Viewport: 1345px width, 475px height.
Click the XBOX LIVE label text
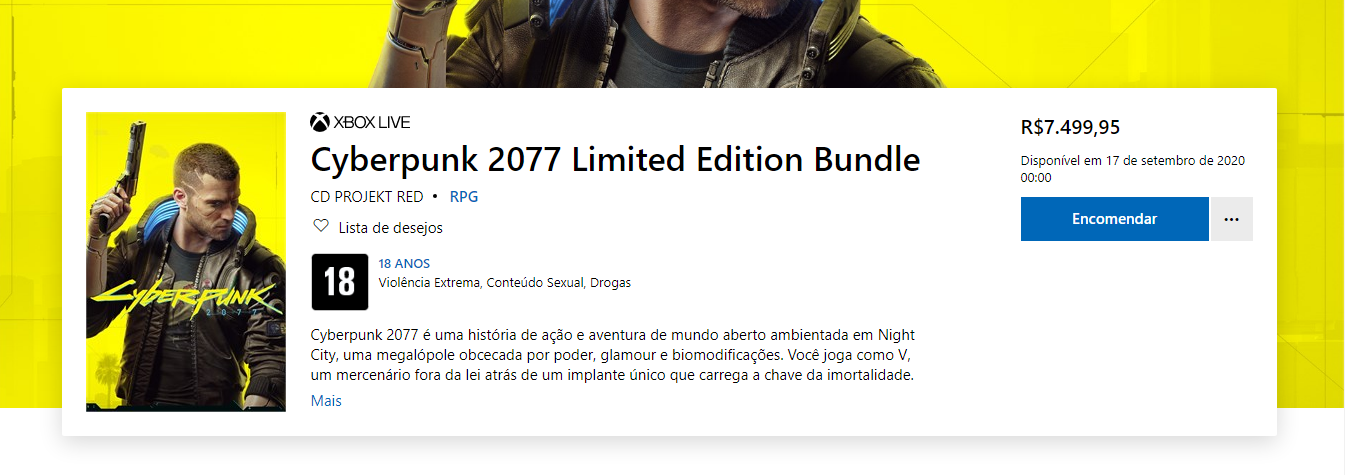371,123
